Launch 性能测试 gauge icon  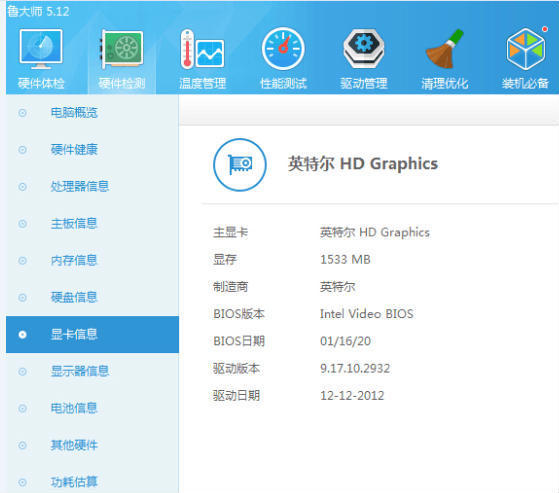[283, 49]
